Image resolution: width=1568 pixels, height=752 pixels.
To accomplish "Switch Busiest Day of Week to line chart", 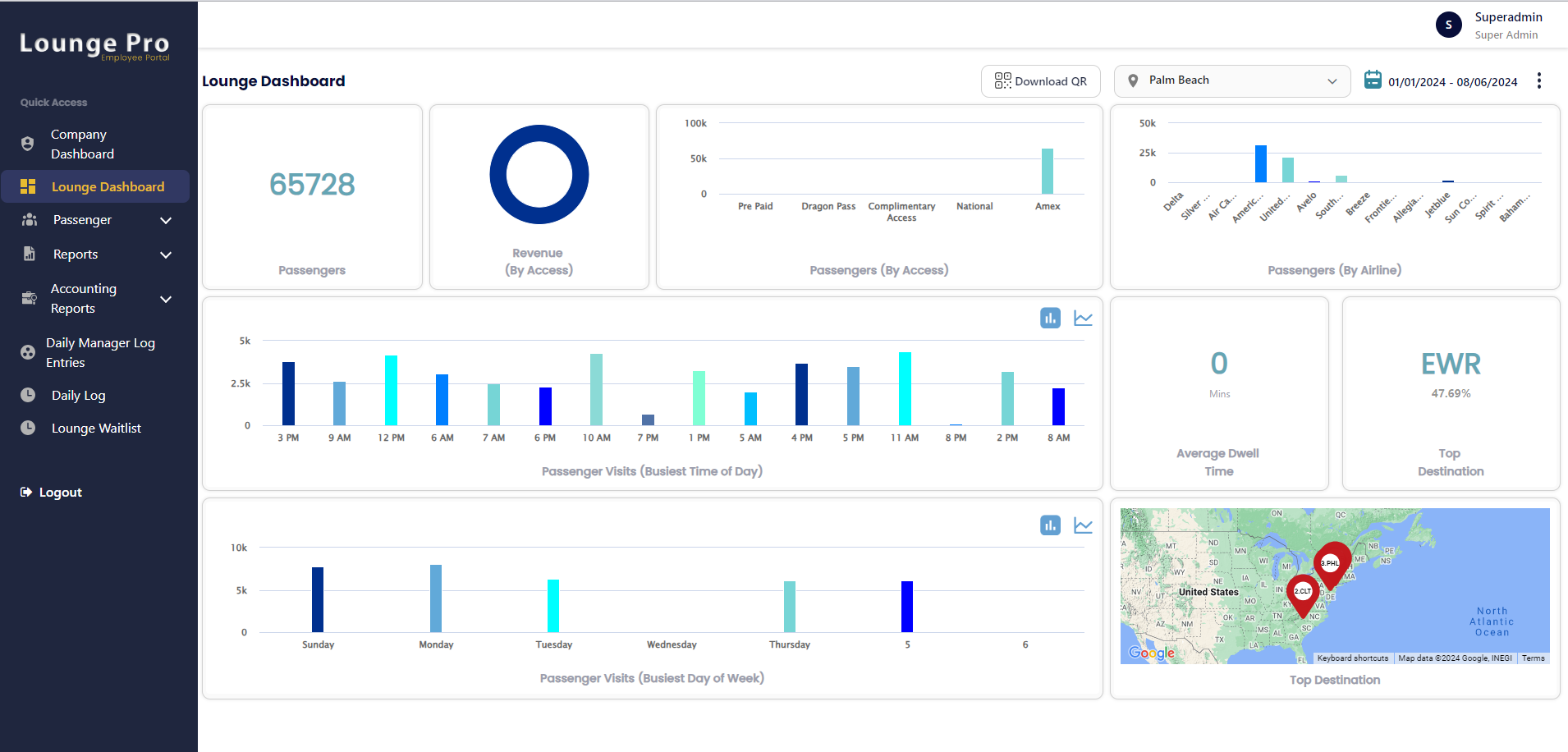I will [1083, 525].
